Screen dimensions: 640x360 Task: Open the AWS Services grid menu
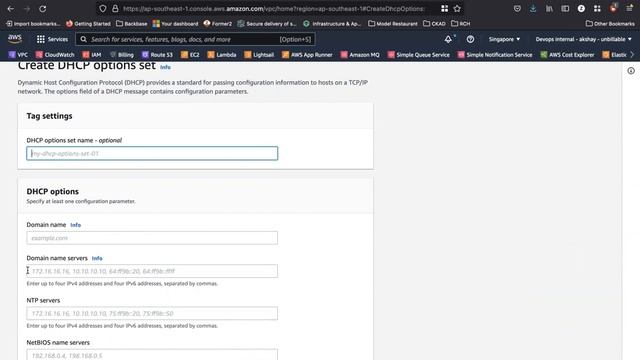[x=52, y=39]
